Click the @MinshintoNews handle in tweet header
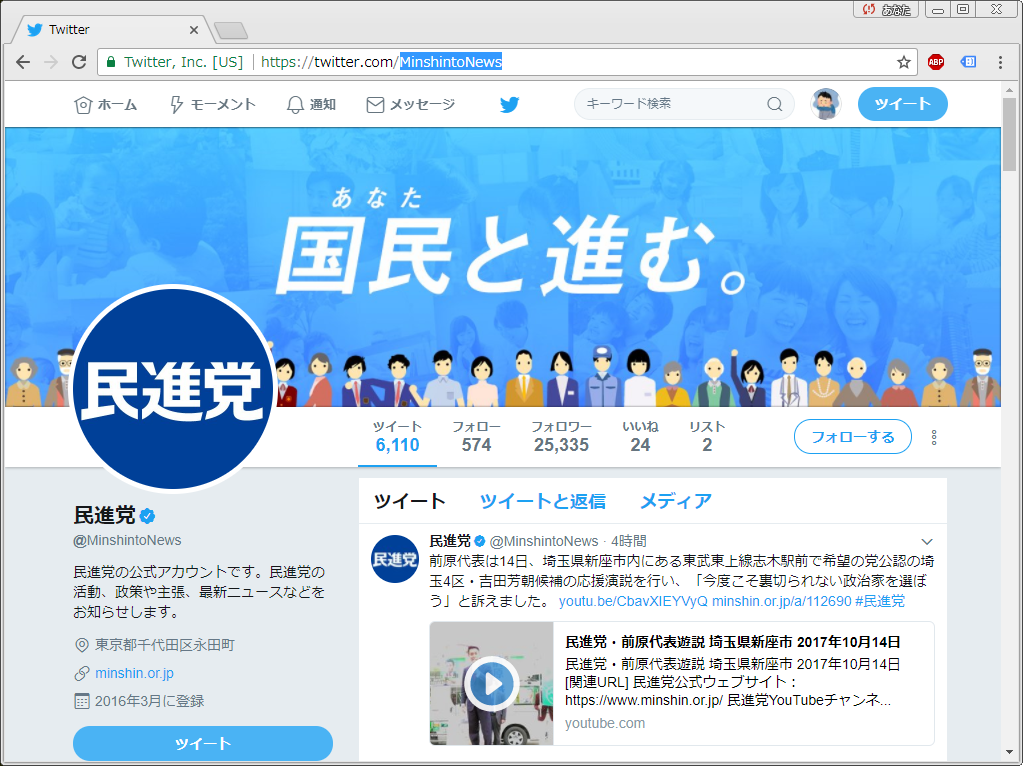The width and height of the screenshot is (1023, 766). click(x=543, y=542)
